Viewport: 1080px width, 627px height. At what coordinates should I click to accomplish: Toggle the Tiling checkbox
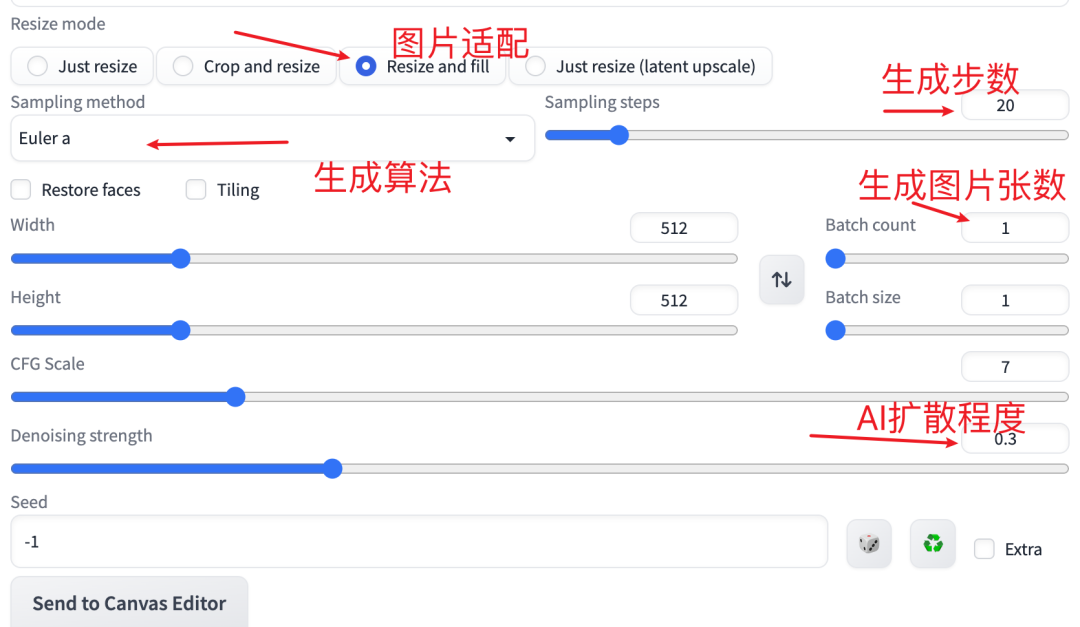coord(196,189)
